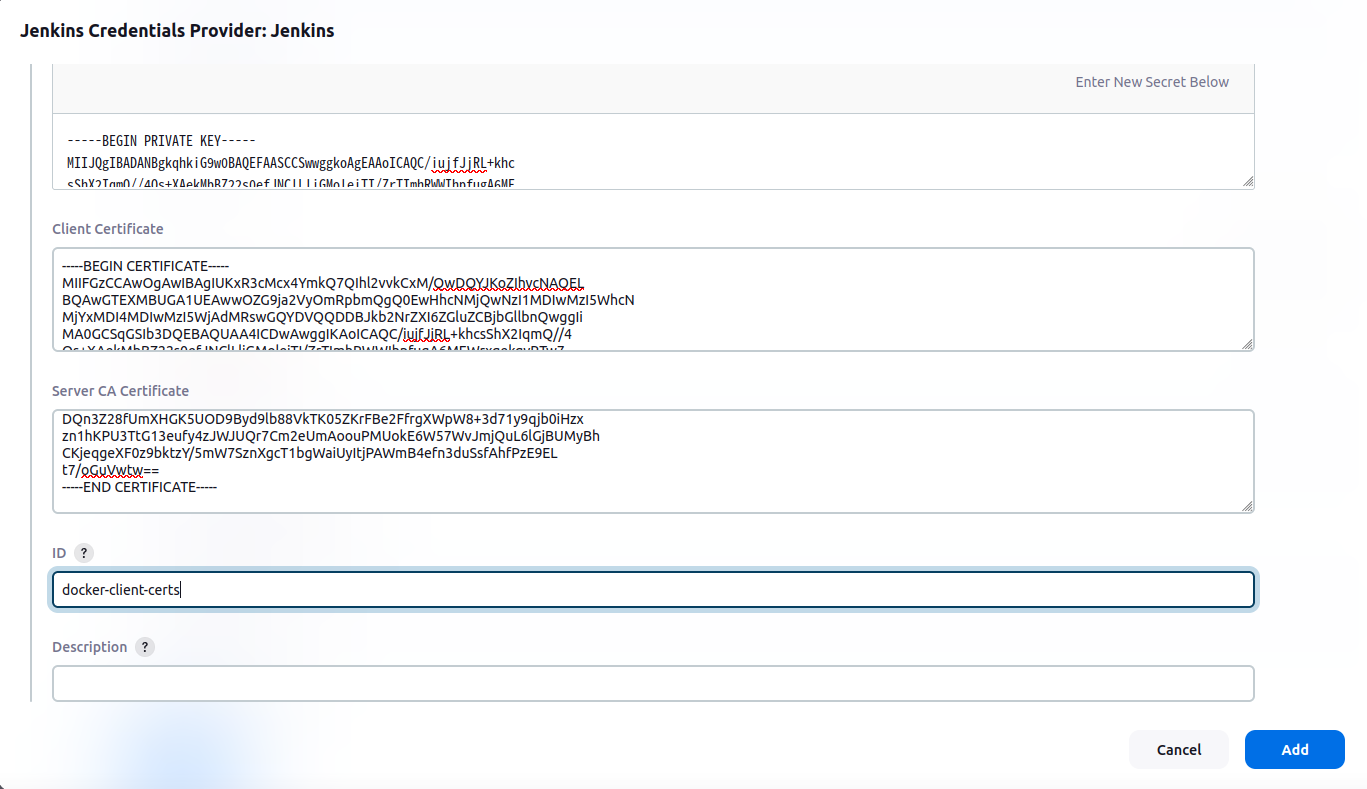Click inside the private key secret textarea
This screenshot has height=789, width=1367.
653,151
